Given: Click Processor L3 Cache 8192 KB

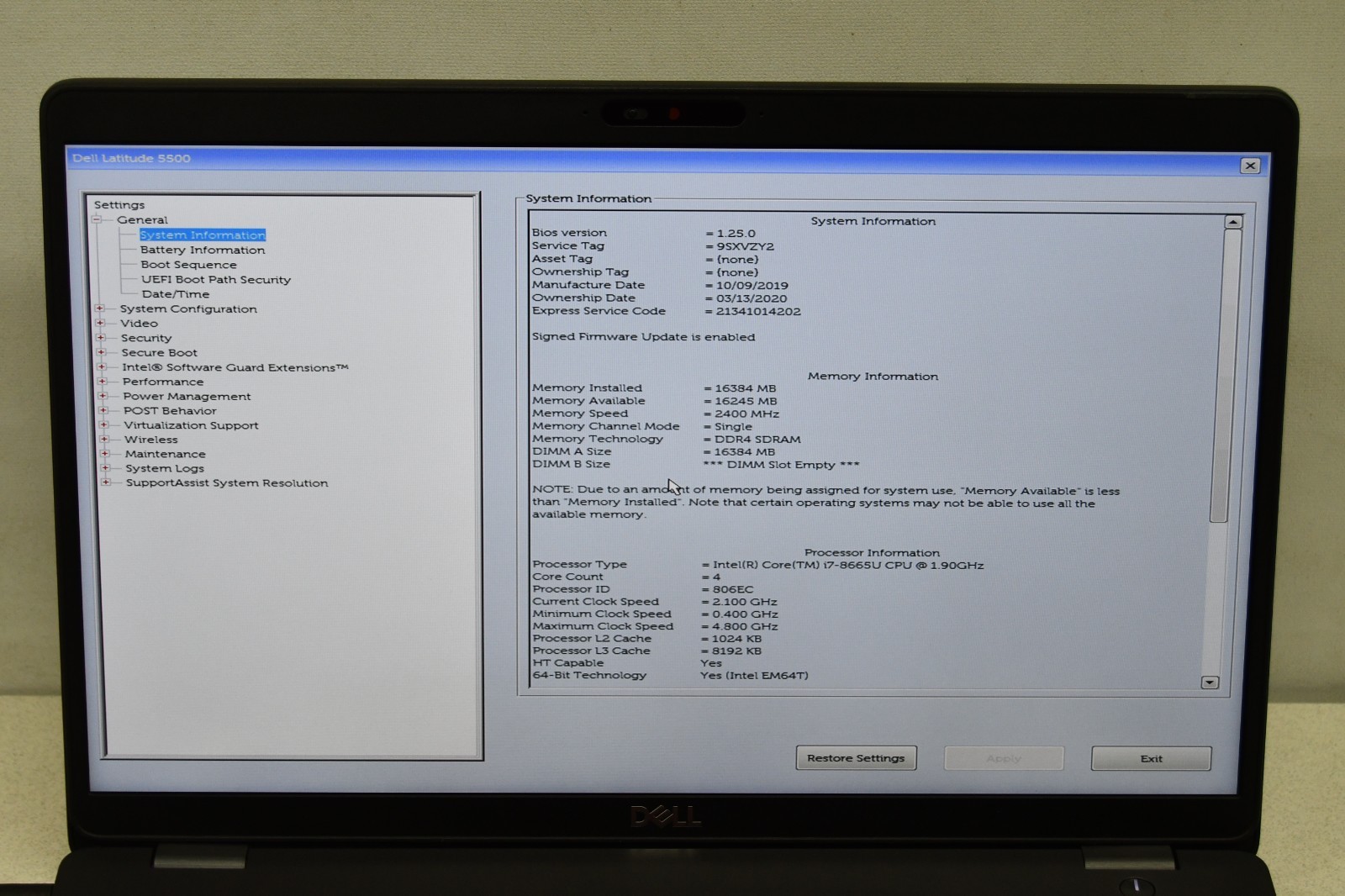Looking at the screenshot, I should 736,651.
